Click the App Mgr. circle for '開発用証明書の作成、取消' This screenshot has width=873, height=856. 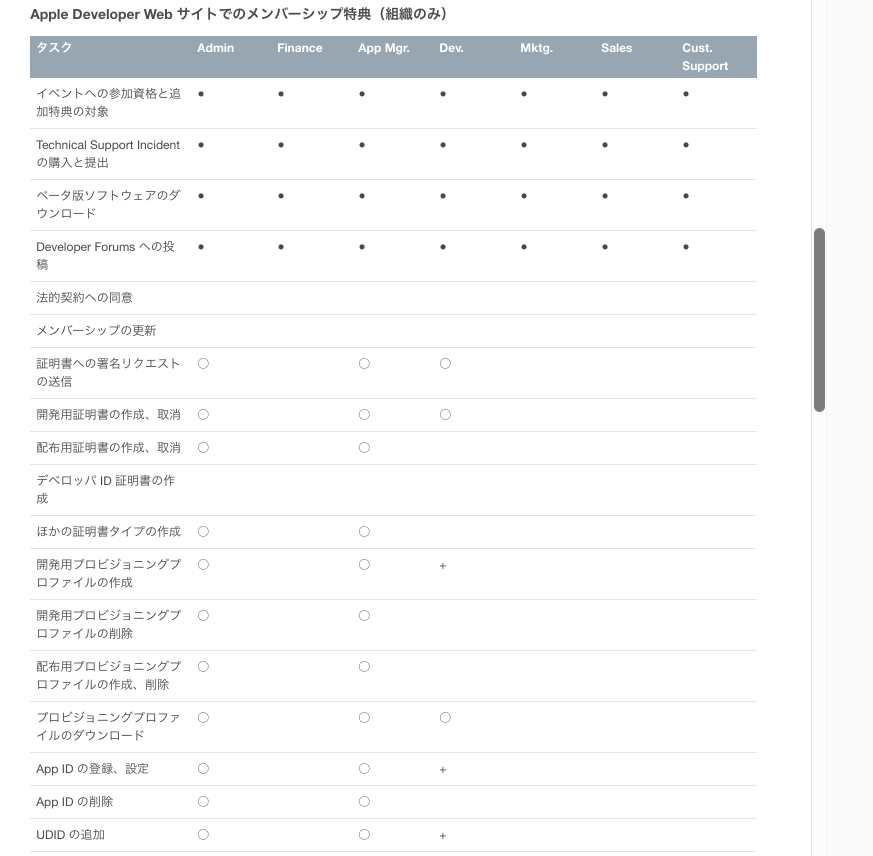(x=364, y=414)
